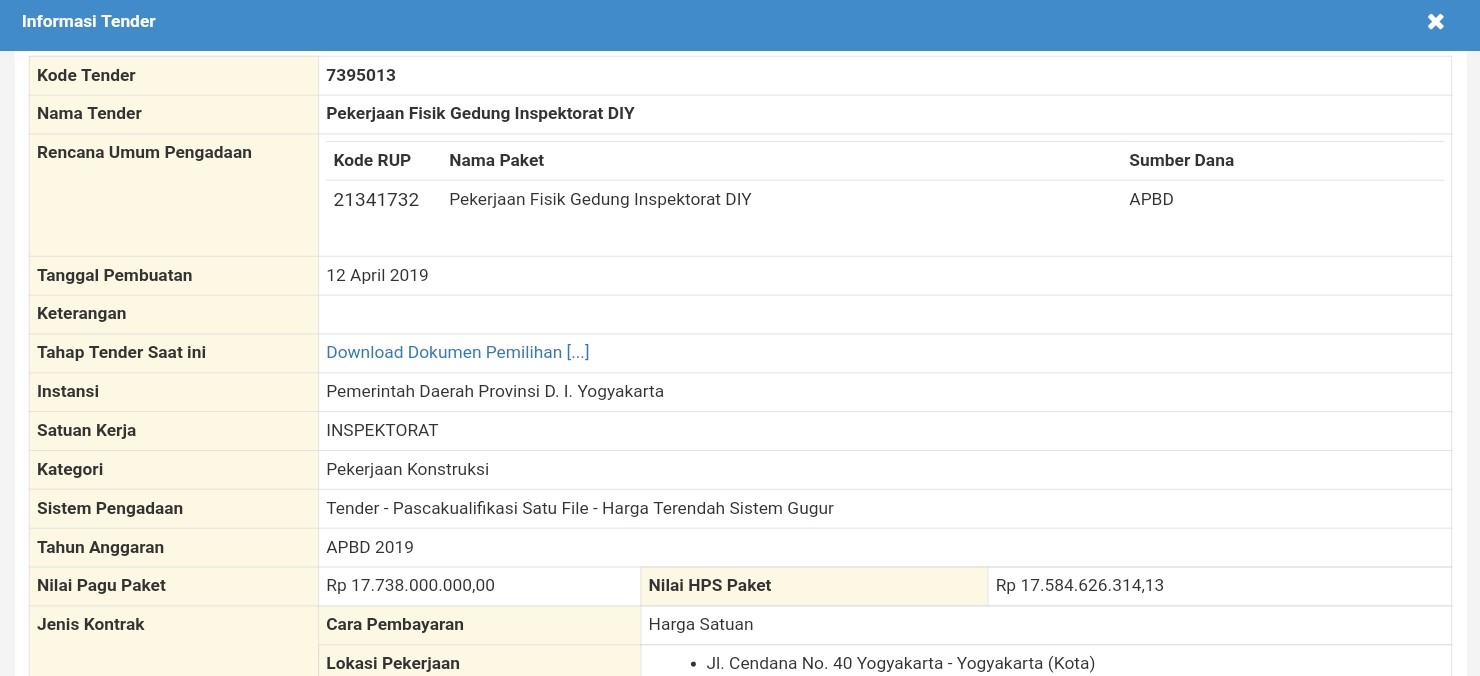Select the Jl. Cendana No. 40 location entry
1480x676 pixels.
(x=900, y=663)
